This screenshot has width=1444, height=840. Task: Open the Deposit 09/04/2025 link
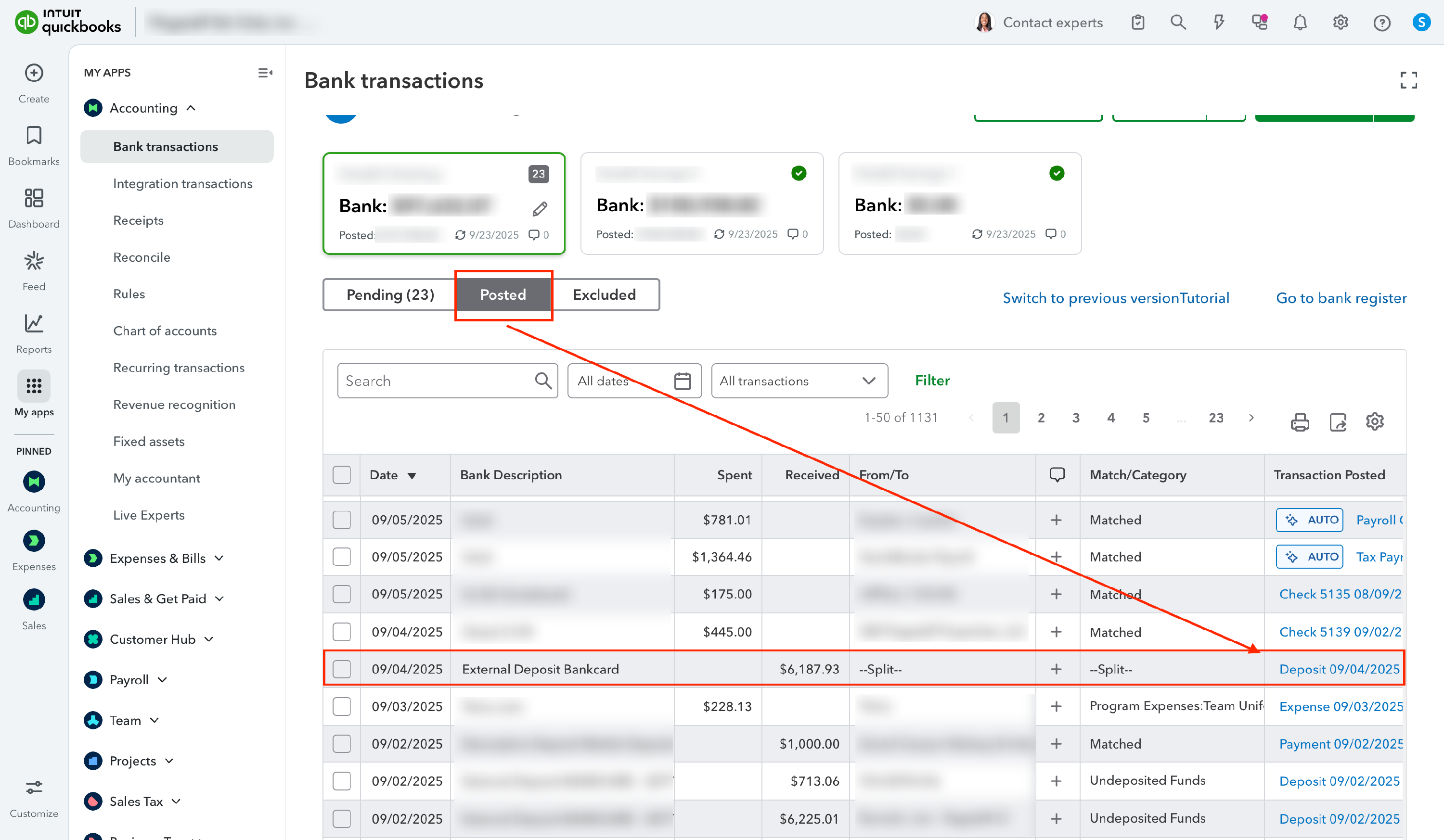(x=1339, y=669)
